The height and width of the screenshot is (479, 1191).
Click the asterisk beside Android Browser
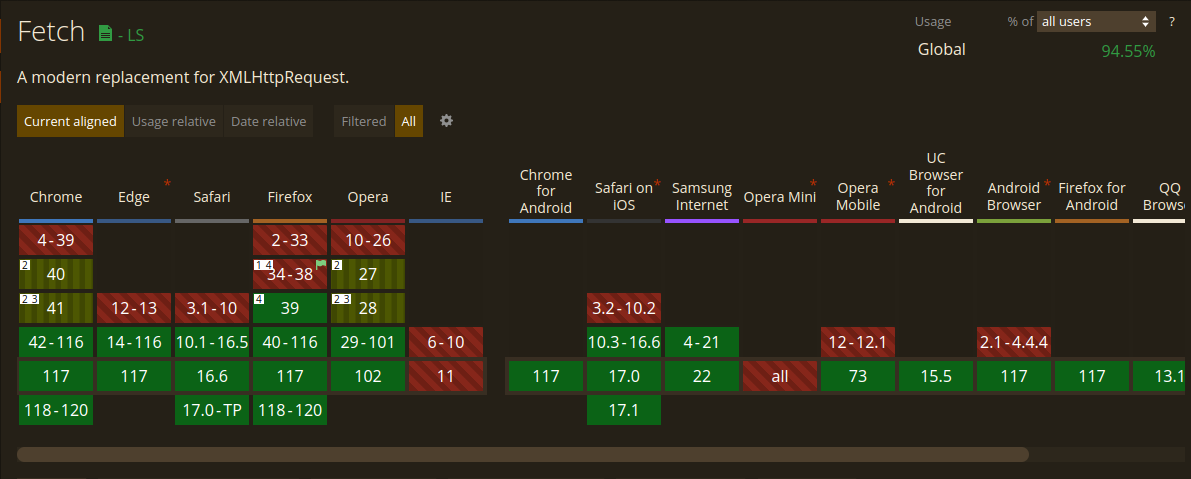pos(1047,184)
